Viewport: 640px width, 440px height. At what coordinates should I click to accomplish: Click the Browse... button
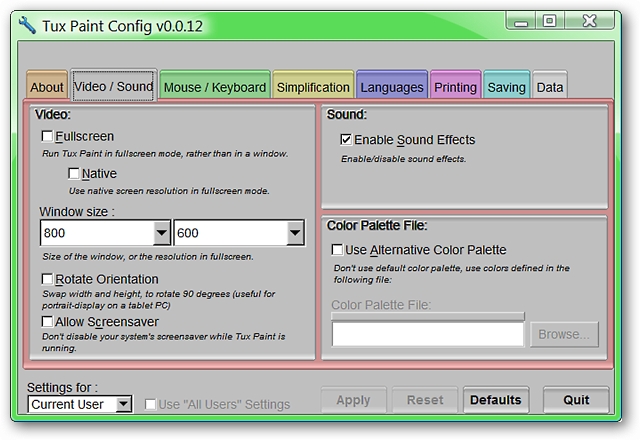(x=564, y=334)
